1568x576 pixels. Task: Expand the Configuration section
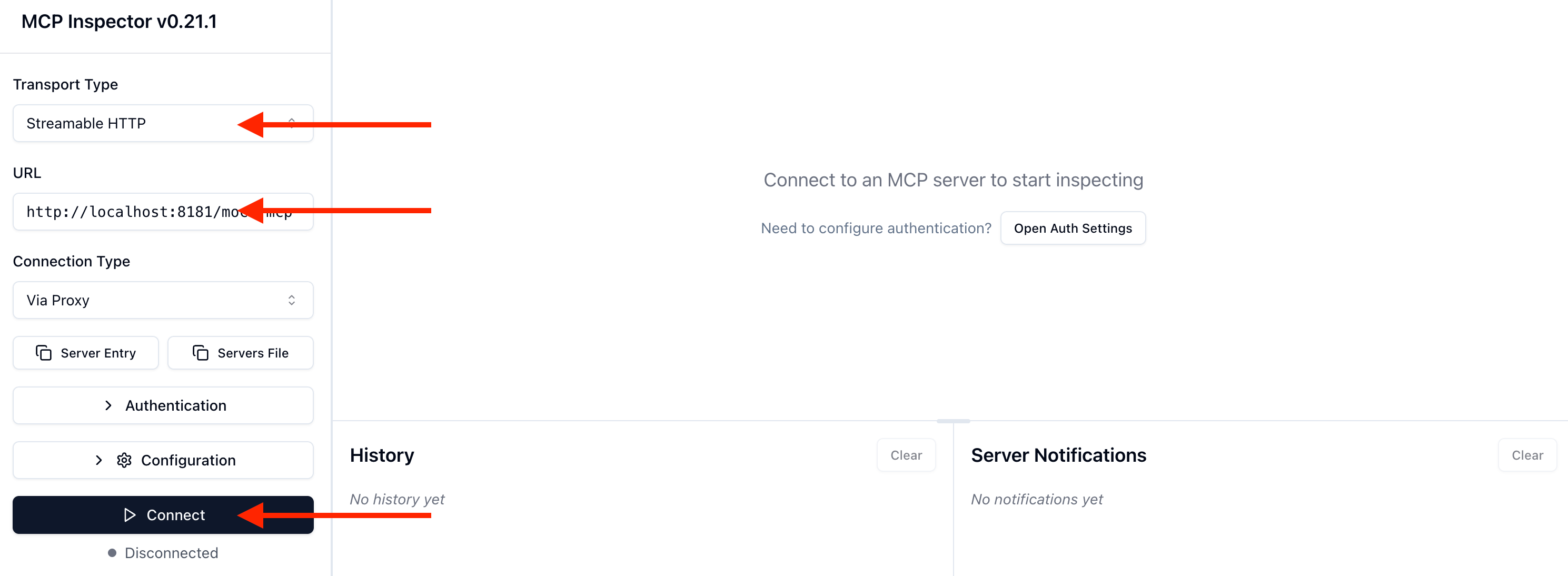[x=163, y=460]
